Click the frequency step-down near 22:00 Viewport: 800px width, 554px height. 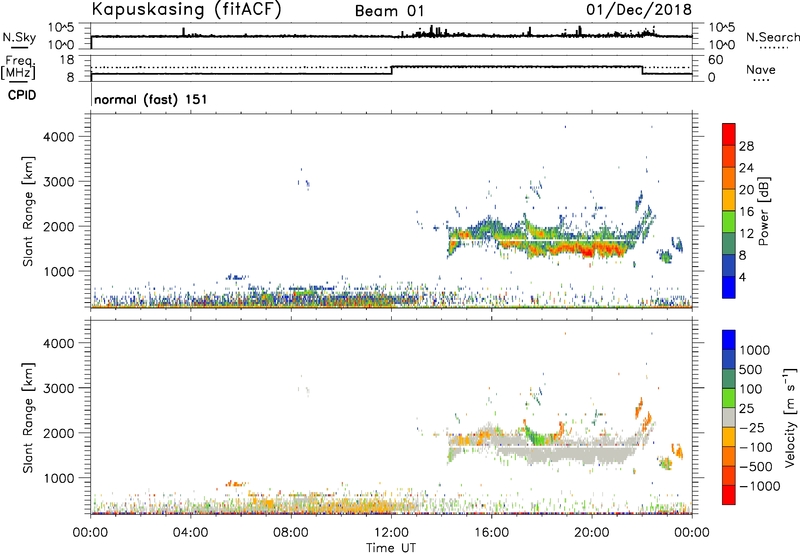(x=642, y=70)
